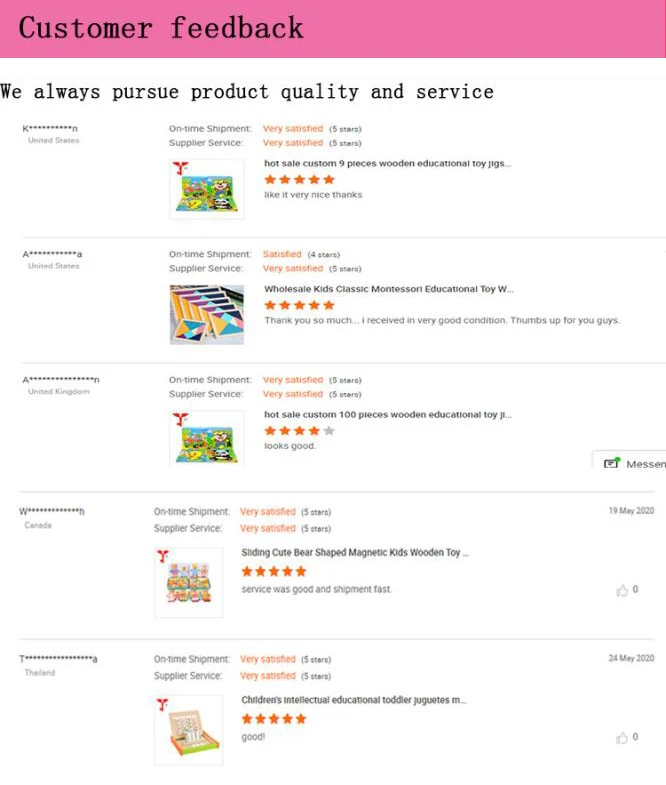Click the five-star rating under the 9 pieces toy review
Viewport: 666px width, 785px height.
(x=299, y=180)
